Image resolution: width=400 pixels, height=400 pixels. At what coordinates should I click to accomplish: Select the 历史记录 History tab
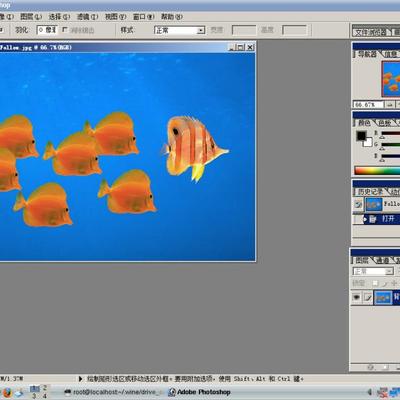370,192
